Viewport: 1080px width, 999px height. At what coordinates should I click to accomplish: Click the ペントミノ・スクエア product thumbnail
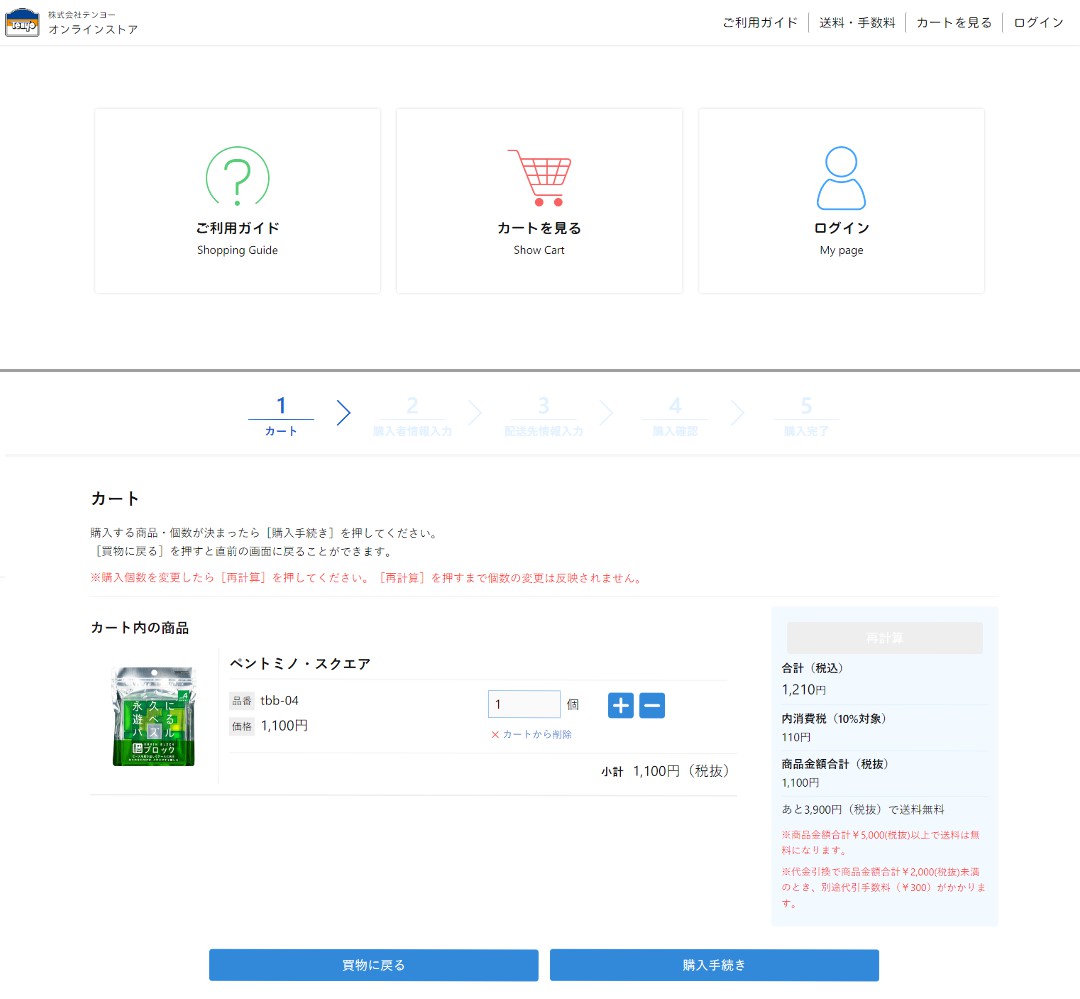point(154,716)
